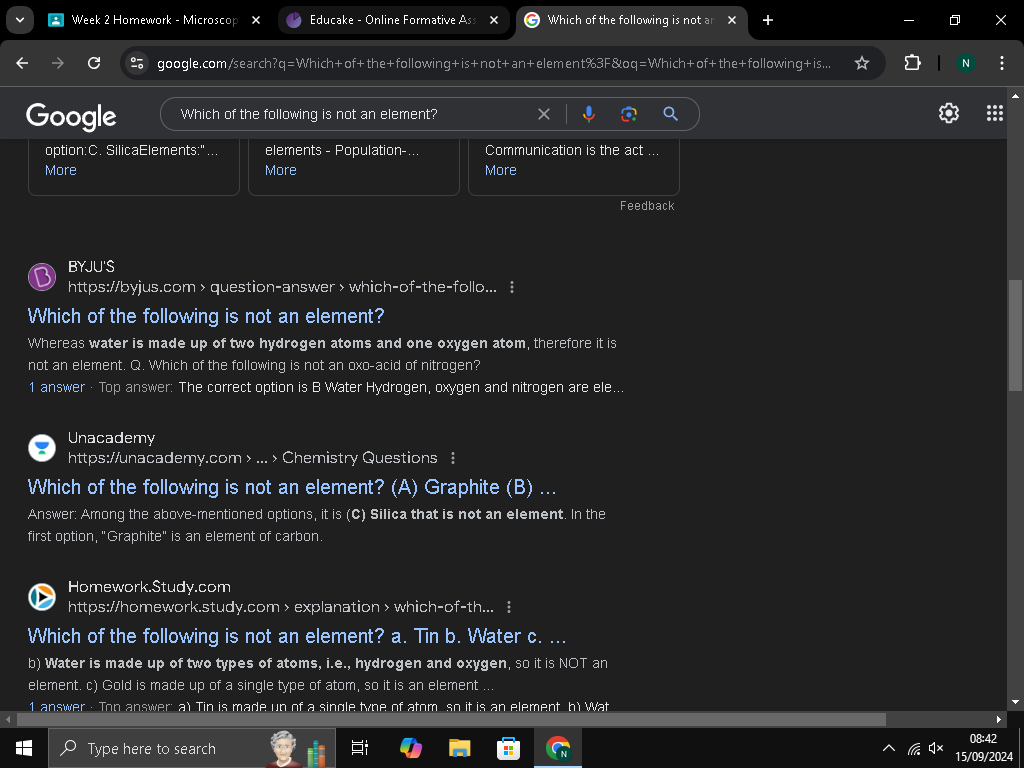The height and width of the screenshot is (768, 1024).
Task: Expand More on Population card
Action: 281,170
